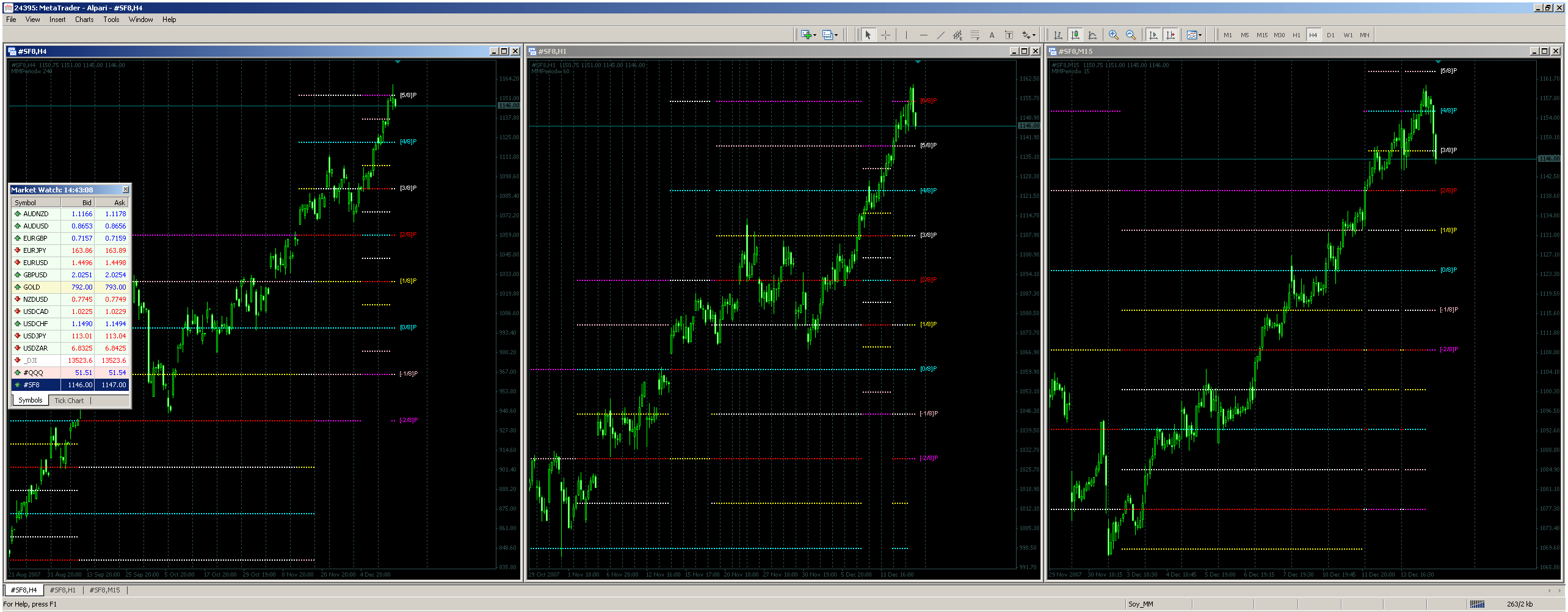The width and height of the screenshot is (1568, 612).
Task: Zoom out of the chart
Action: click(1131, 35)
